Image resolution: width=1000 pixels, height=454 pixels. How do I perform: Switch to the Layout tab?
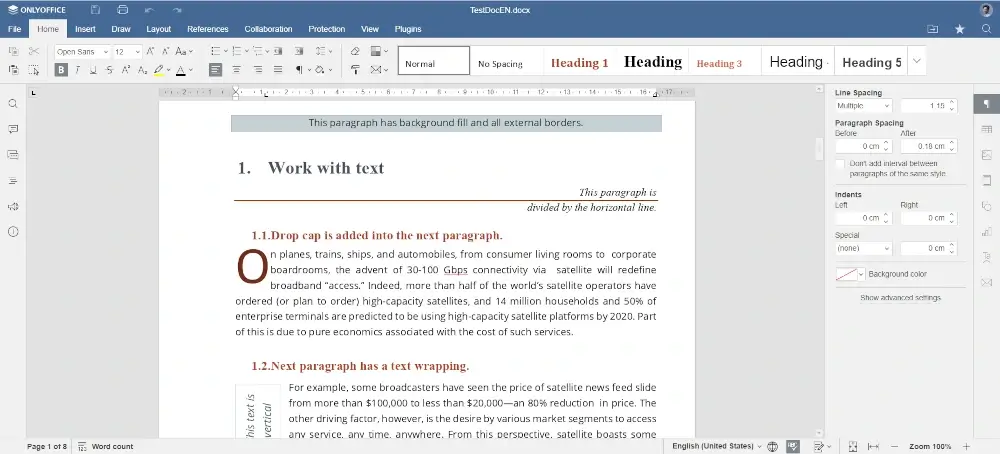click(159, 29)
